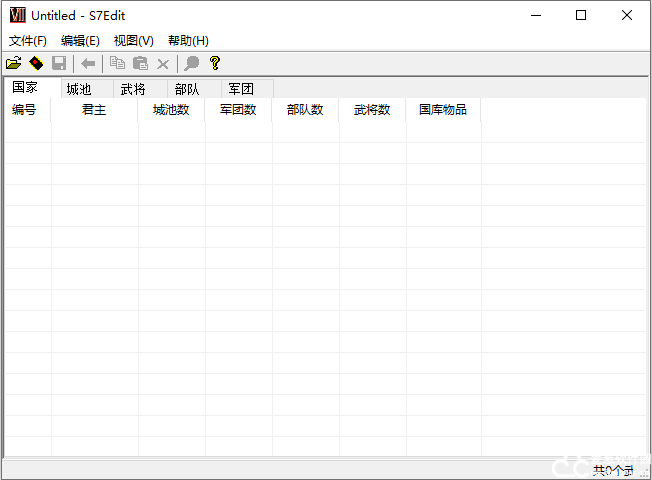Click the paste clipboard icon
Screen dimensions: 652x480
[140, 63]
